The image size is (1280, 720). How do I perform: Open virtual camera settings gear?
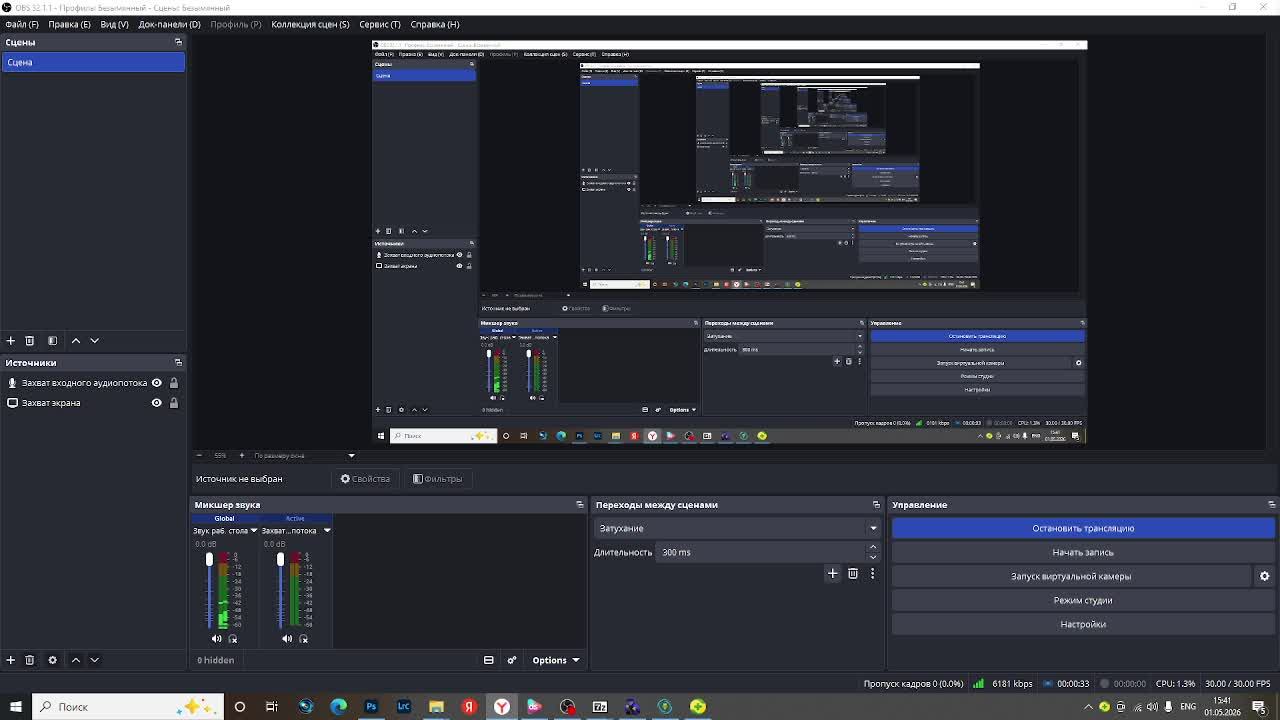point(1264,576)
